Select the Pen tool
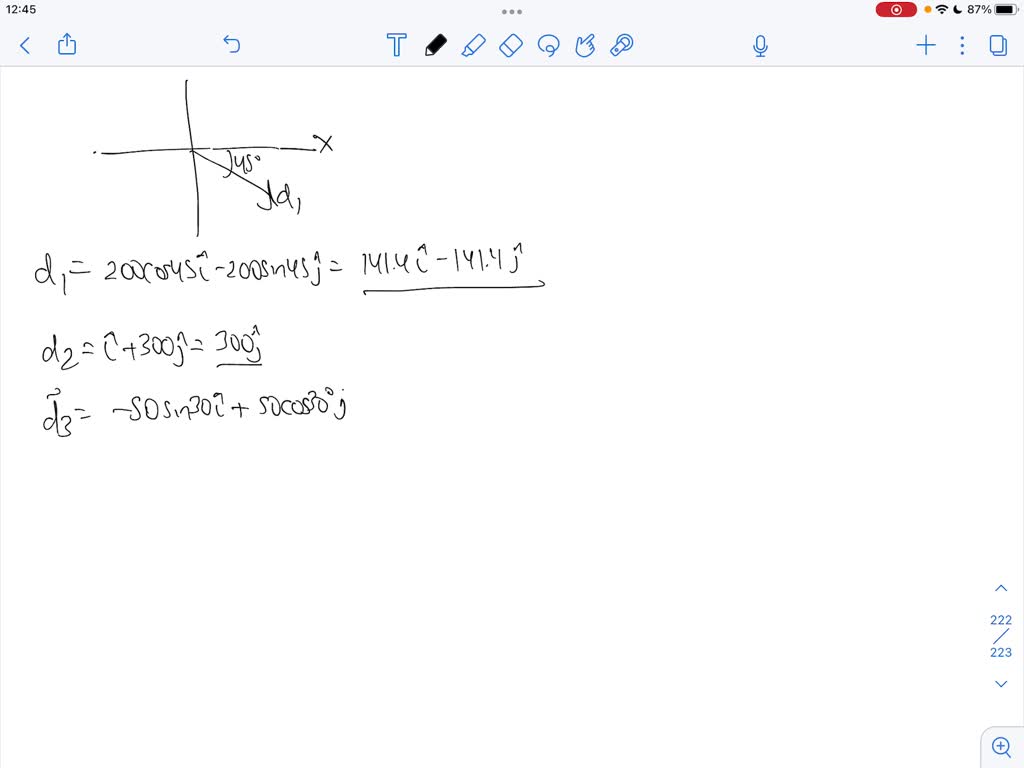 (x=435, y=45)
